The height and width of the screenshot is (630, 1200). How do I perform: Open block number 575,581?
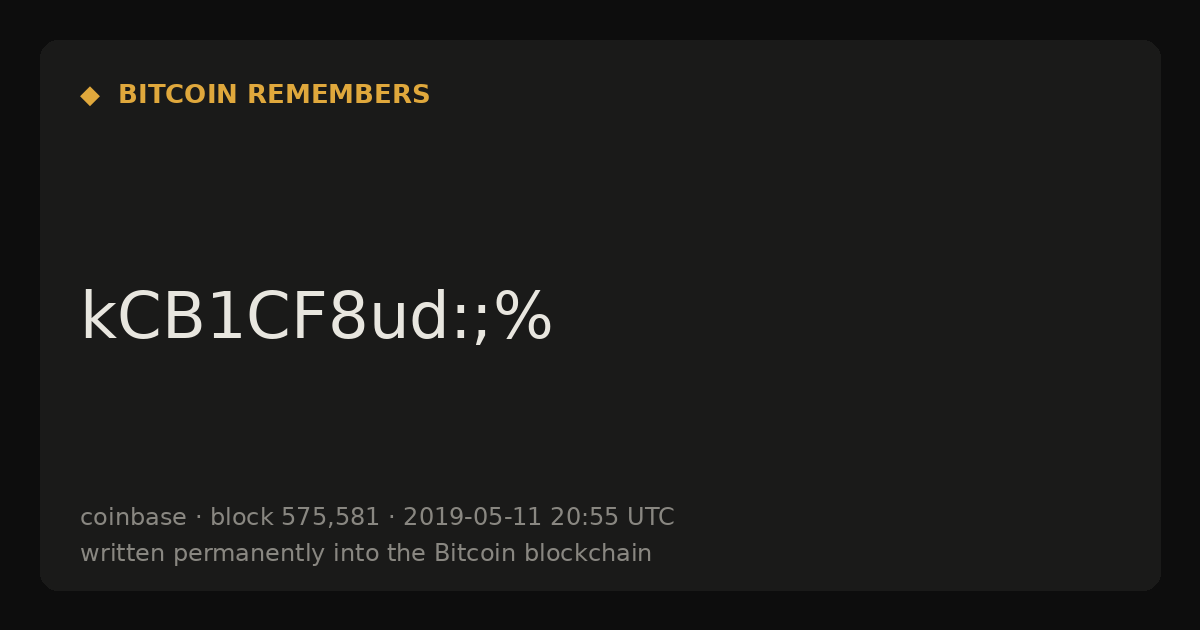[x=331, y=518]
